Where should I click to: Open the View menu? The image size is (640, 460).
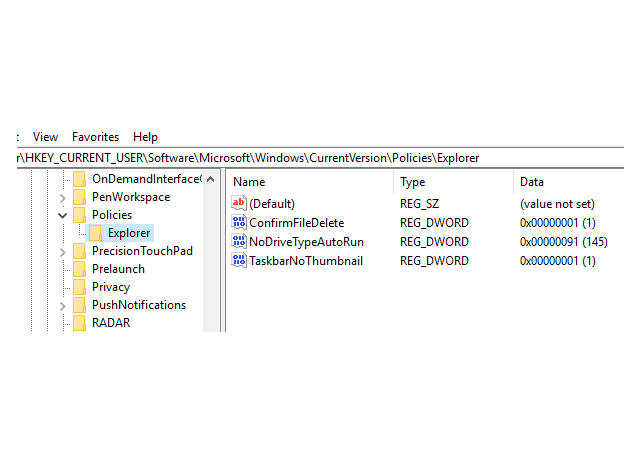(x=45, y=137)
